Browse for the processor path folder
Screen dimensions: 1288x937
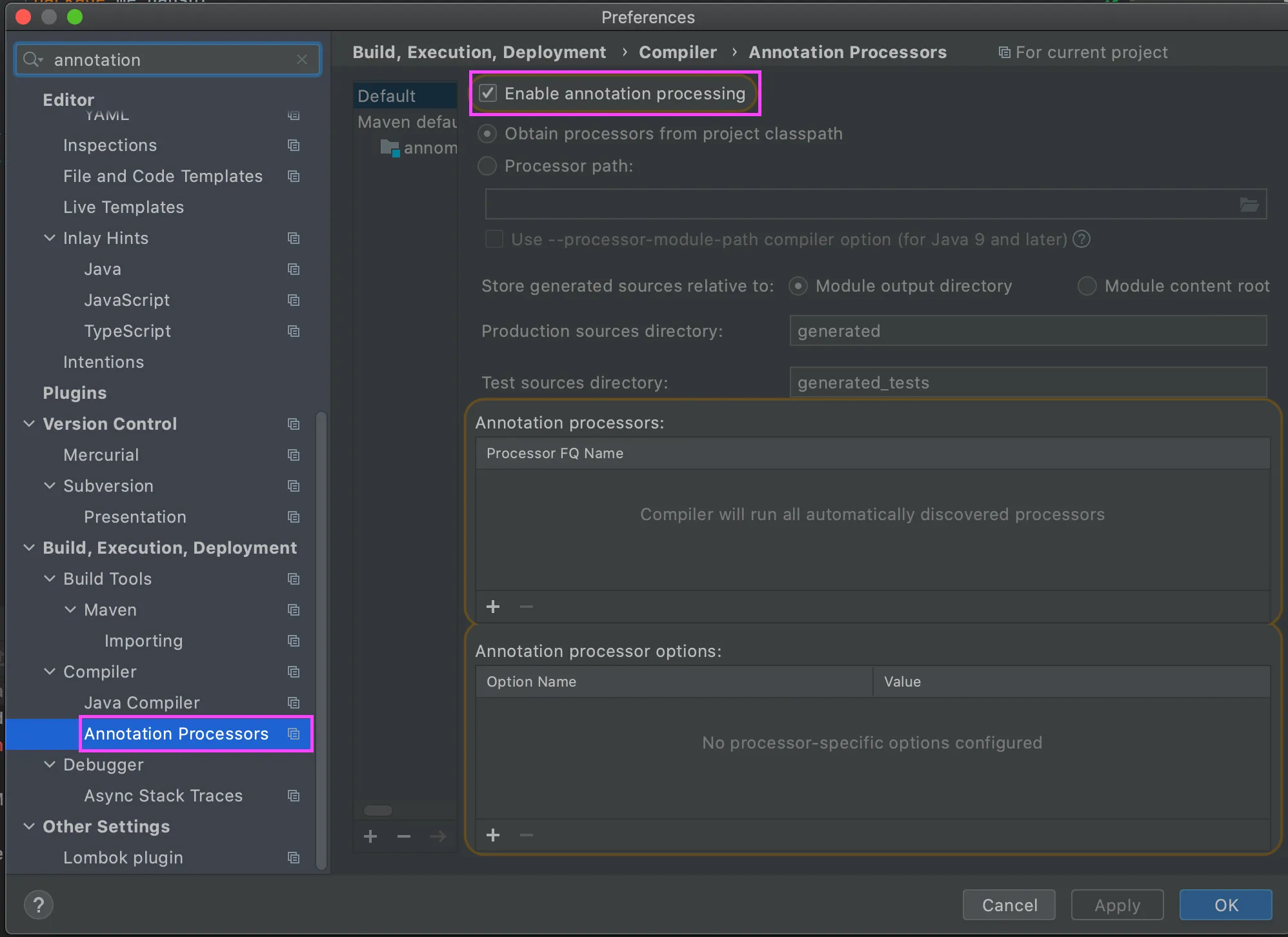[x=1249, y=205]
